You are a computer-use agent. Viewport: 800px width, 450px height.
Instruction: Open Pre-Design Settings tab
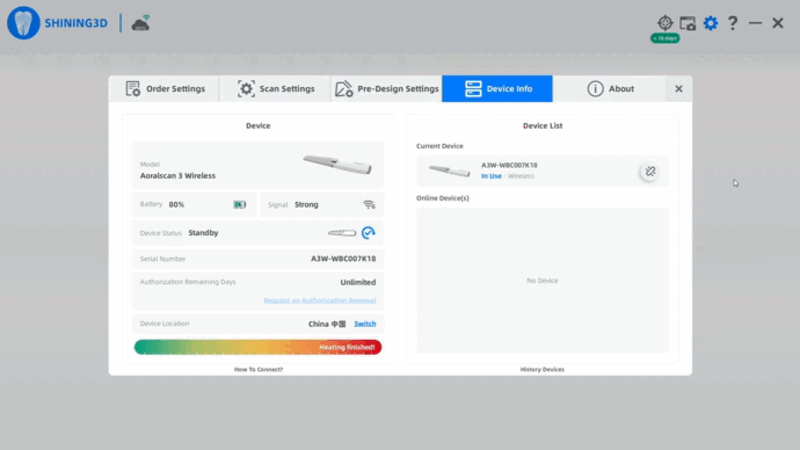(387, 89)
